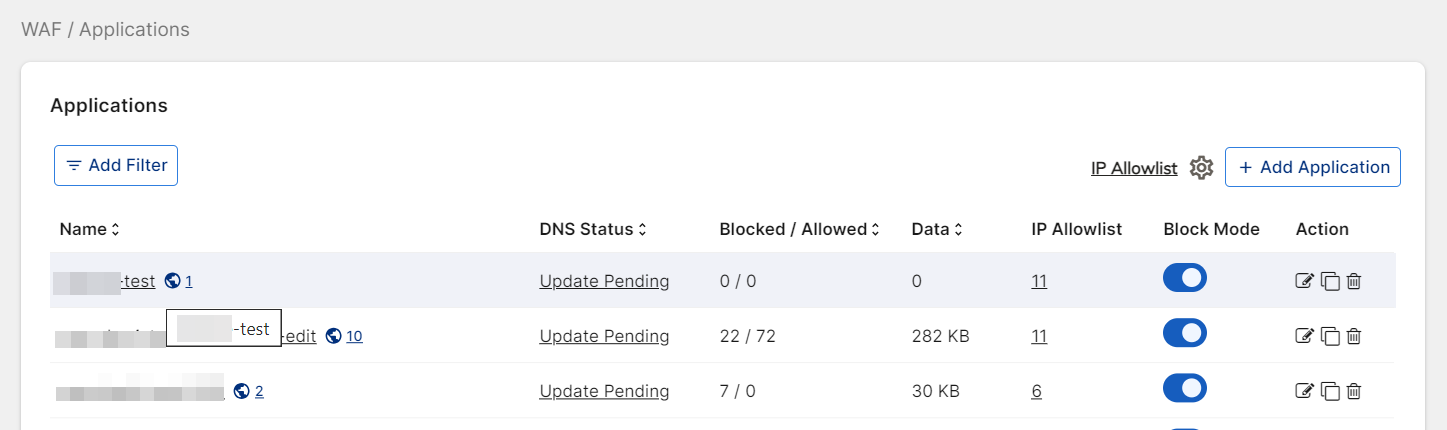Copy the application with 0 / 0 blocked
The width and height of the screenshot is (1447, 430).
click(x=1330, y=281)
